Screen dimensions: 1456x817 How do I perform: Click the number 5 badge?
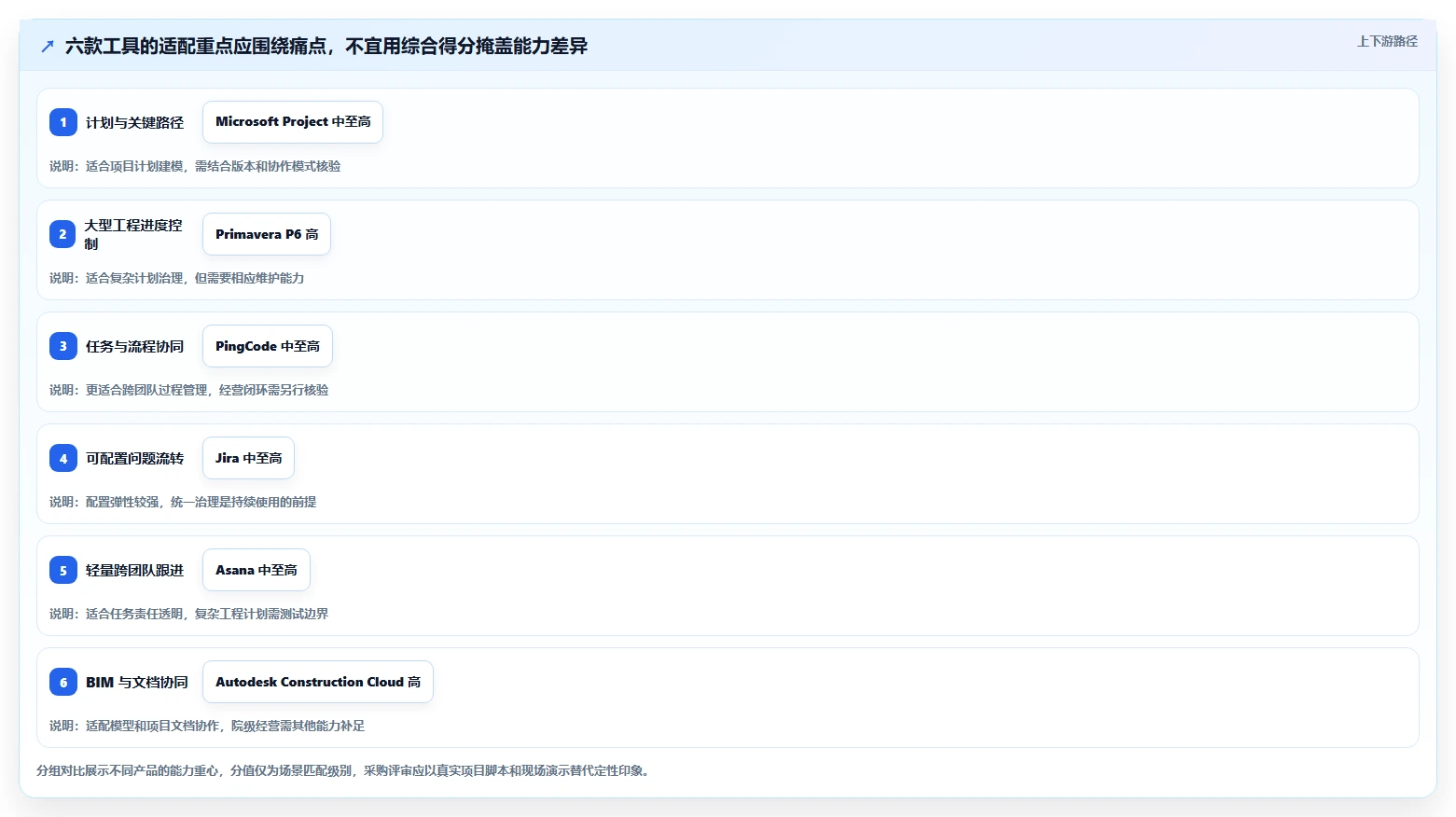63,570
